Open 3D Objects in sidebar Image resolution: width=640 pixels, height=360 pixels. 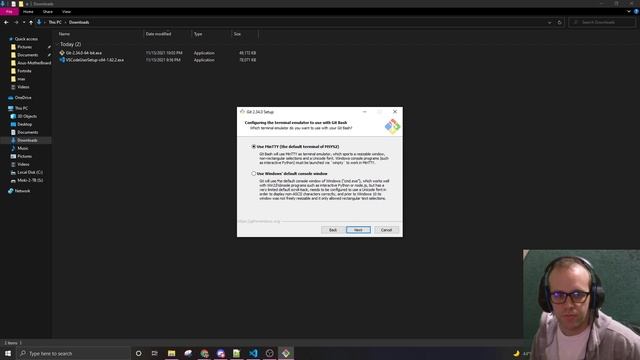click(27, 116)
